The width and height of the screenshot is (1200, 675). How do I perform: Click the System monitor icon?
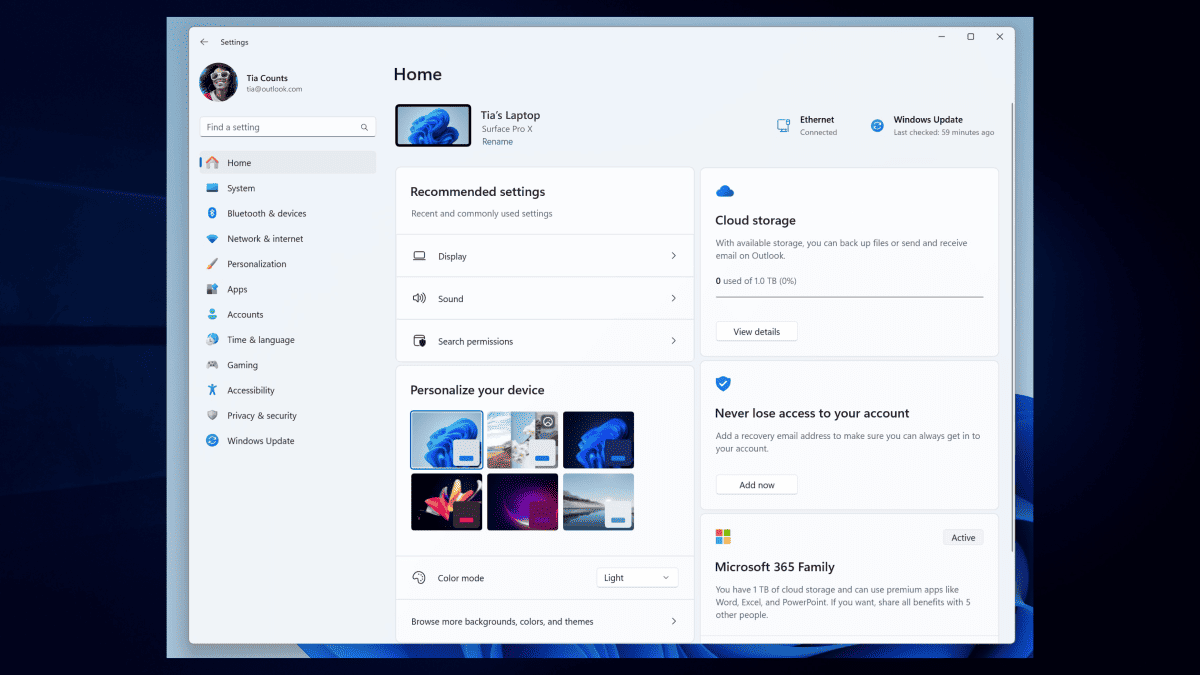tap(212, 188)
